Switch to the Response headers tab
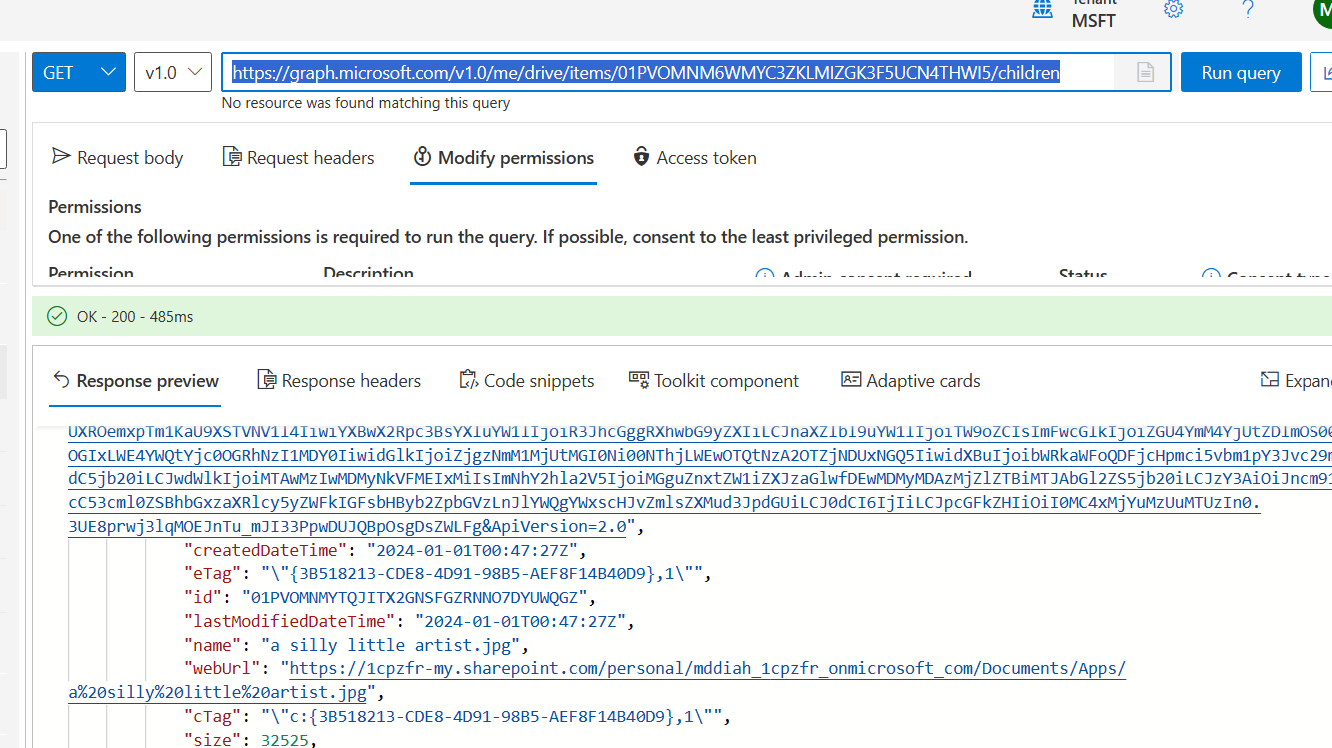1332x748 pixels. (x=339, y=380)
